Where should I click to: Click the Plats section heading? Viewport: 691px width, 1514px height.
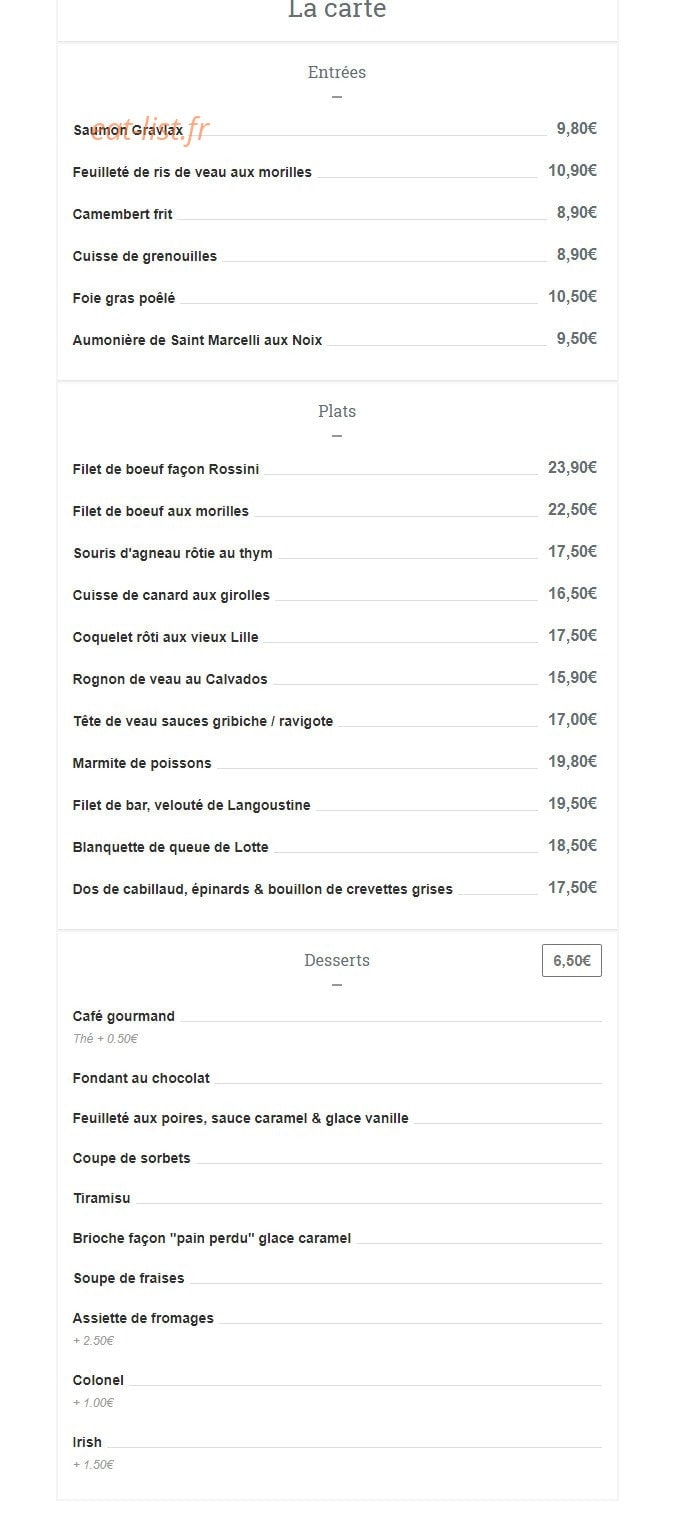pos(337,411)
